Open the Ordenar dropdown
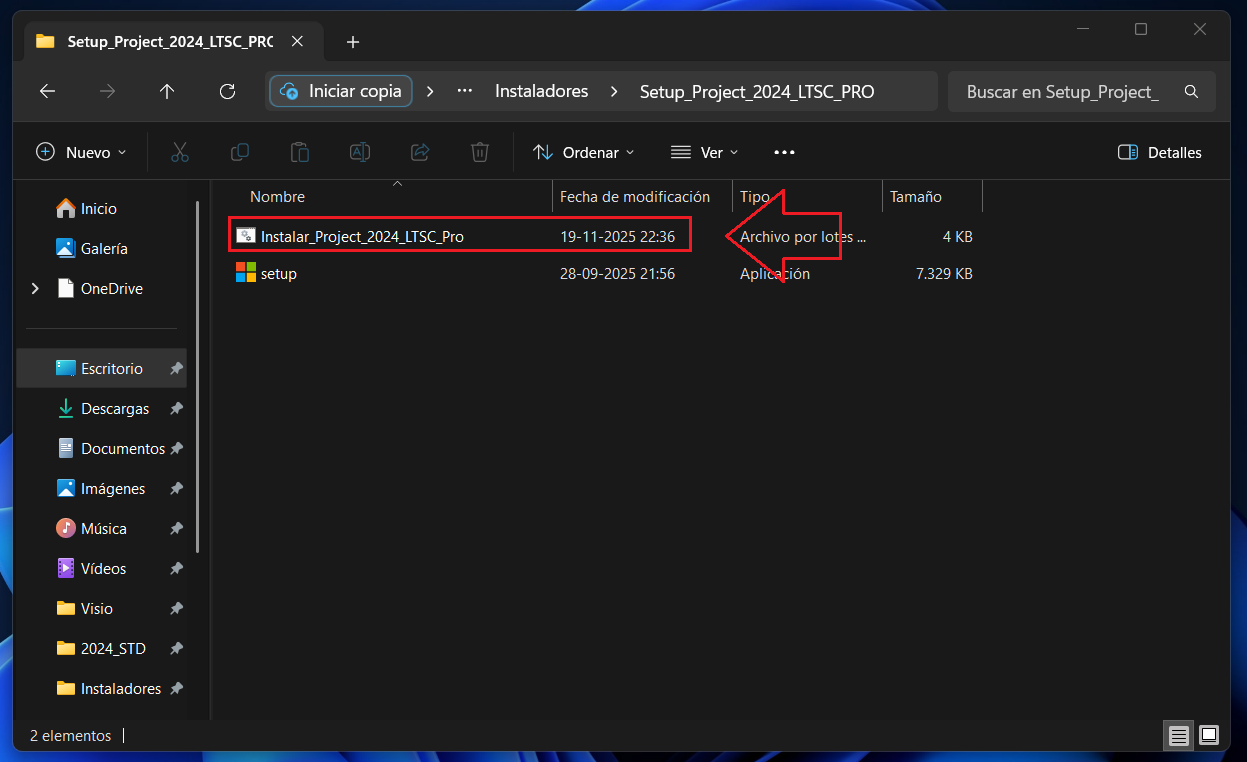Viewport: 1247px width, 762px height. (x=584, y=152)
